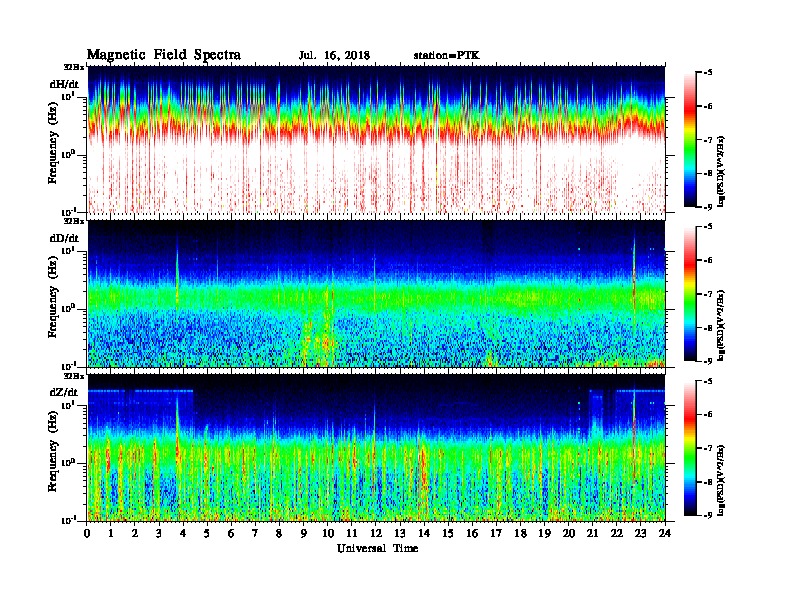Click the dH/dt spectrogram plot
The image size is (792, 612).
[376, 139]
